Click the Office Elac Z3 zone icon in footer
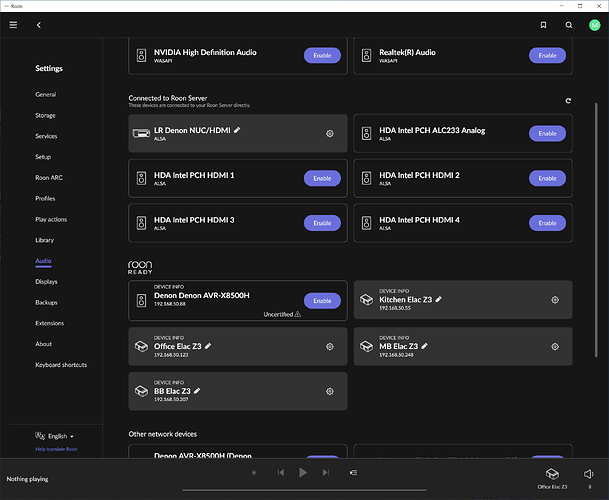Viewport: 609px width, 500px height. 552,474
